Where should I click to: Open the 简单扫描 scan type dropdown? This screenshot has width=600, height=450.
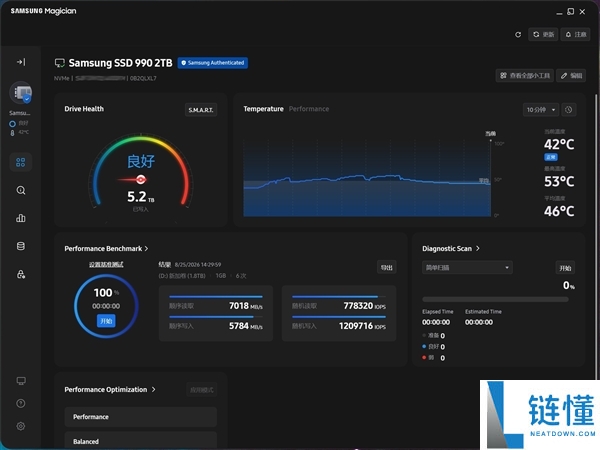tap(467, 267)
